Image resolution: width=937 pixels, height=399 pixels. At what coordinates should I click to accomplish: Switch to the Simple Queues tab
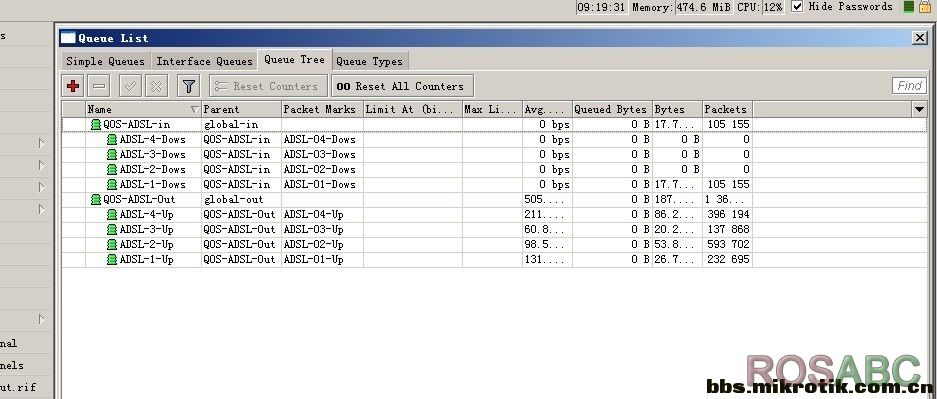point(105,61)
